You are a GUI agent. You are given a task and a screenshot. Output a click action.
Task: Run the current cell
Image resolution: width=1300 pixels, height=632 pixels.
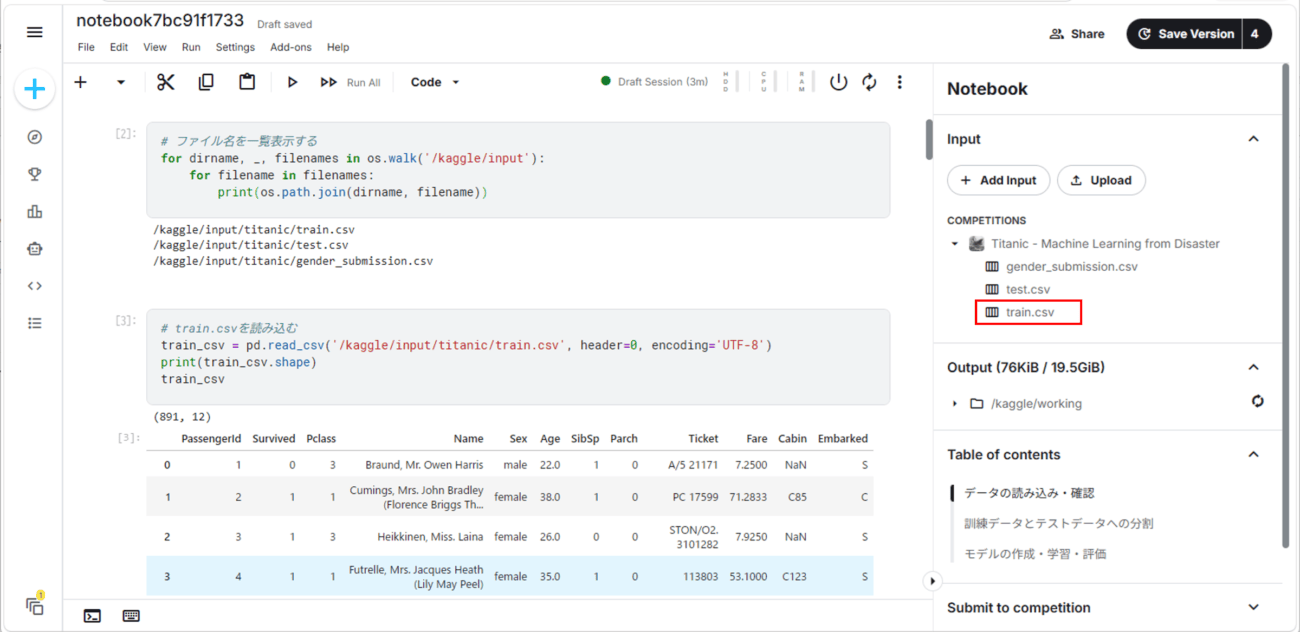click(292, 82)
